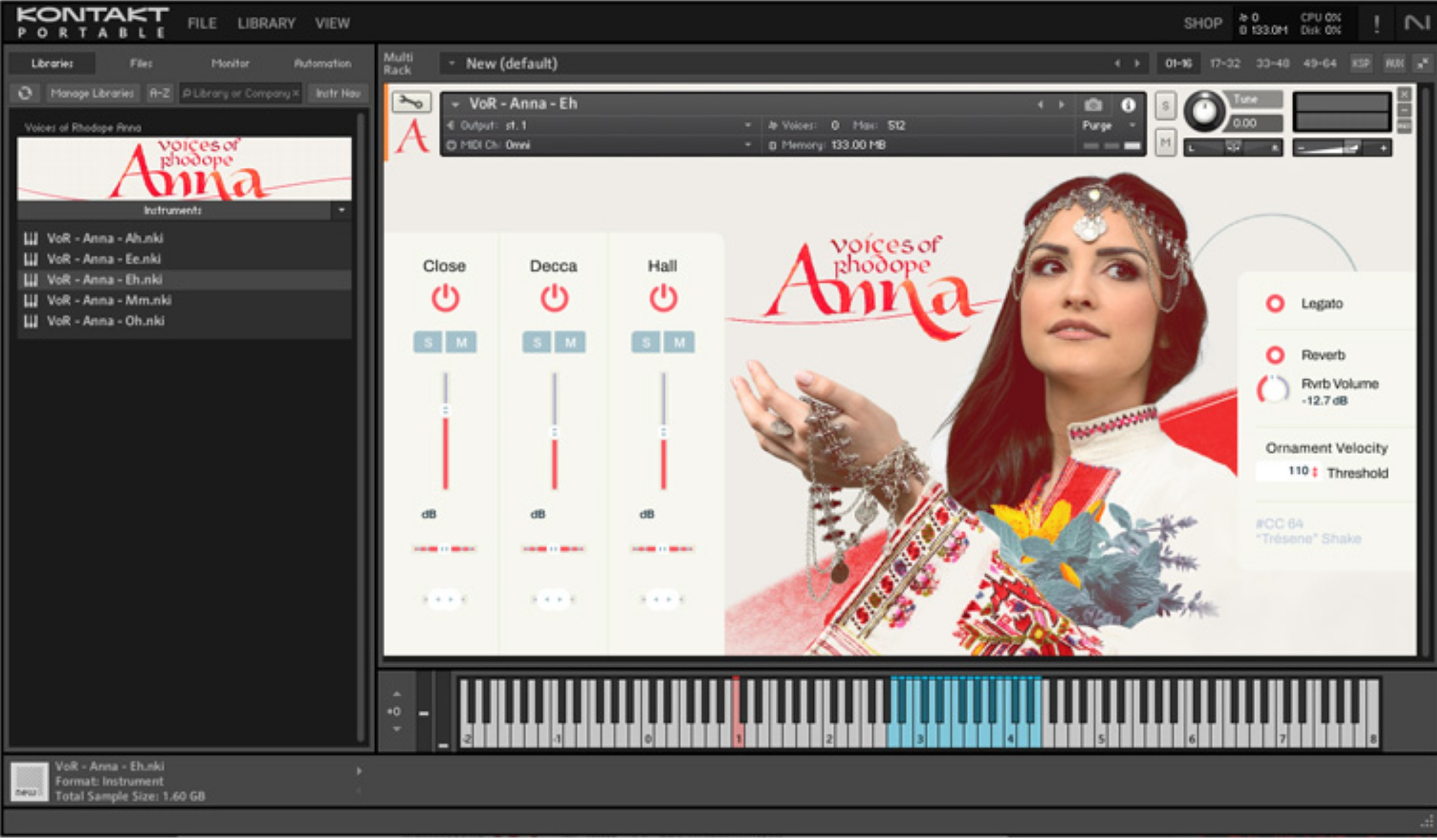The image size is (1437, 840).
Task: Load VoR - Anna - Mm.nki instrument
Action: pos(184,300)
